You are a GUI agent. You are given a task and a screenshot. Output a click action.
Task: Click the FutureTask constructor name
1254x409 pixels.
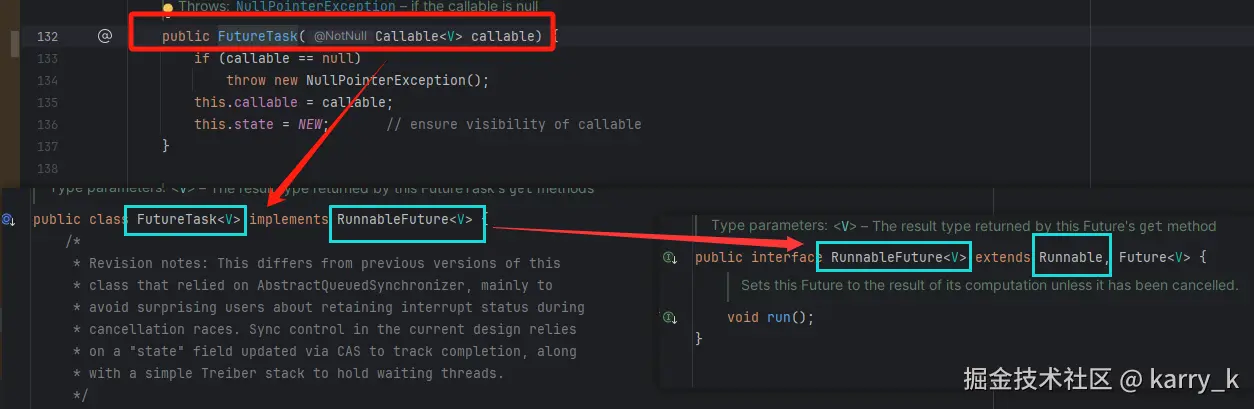[x=257, y=37]
